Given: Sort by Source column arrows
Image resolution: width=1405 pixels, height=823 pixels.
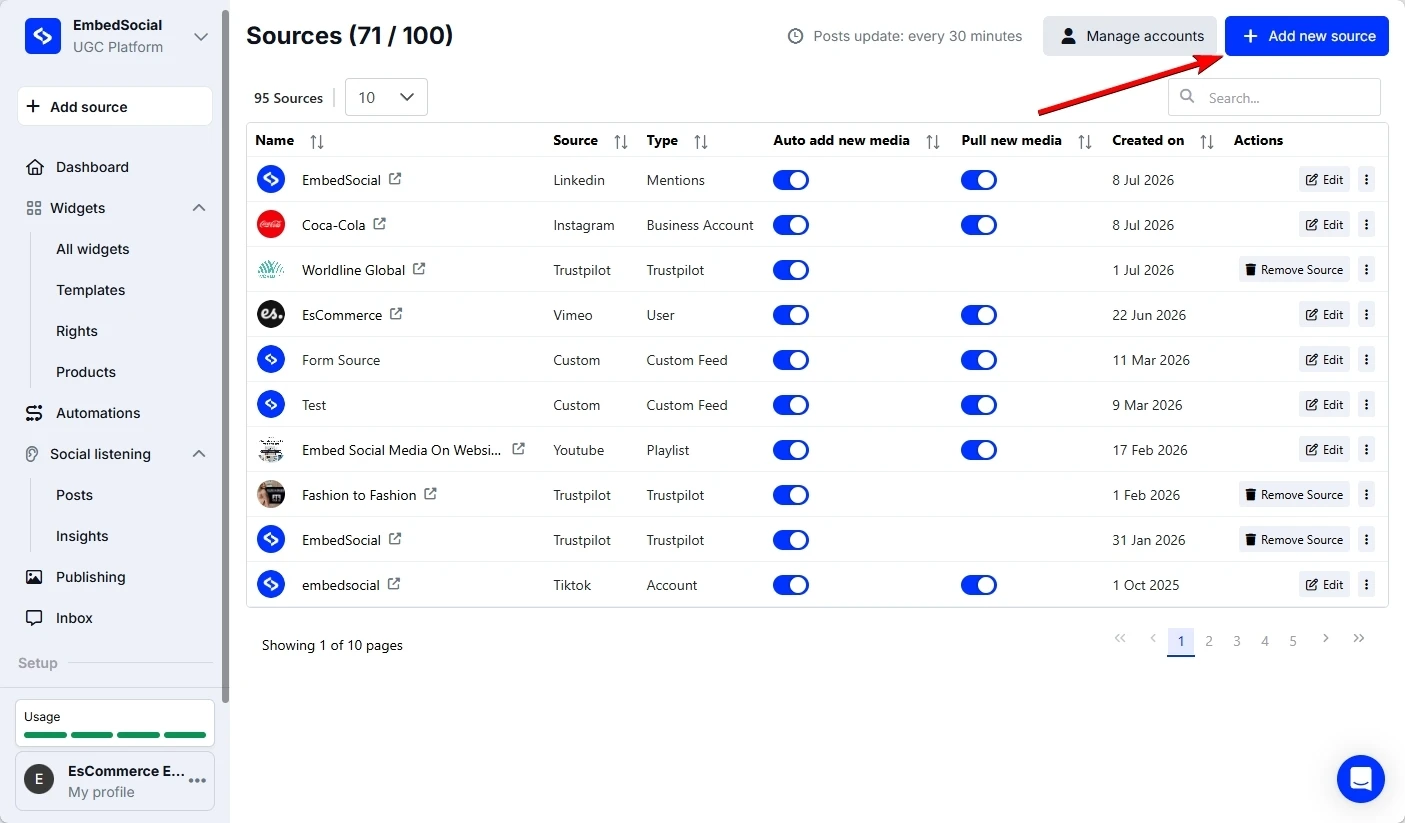Looking at the screenshot, I should tap(621, 141).
